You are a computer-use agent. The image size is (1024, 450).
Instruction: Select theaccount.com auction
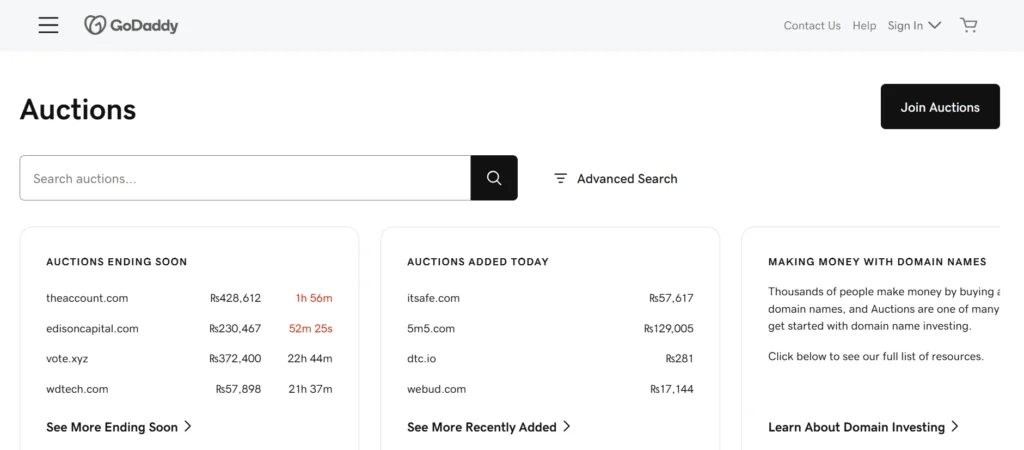pos(87,298)
